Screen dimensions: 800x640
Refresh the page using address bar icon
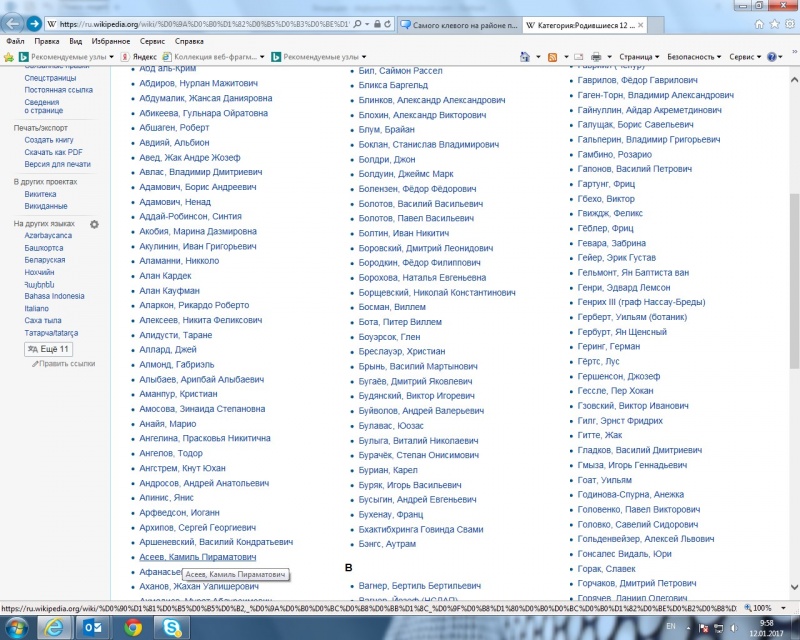tap(384, 23)
